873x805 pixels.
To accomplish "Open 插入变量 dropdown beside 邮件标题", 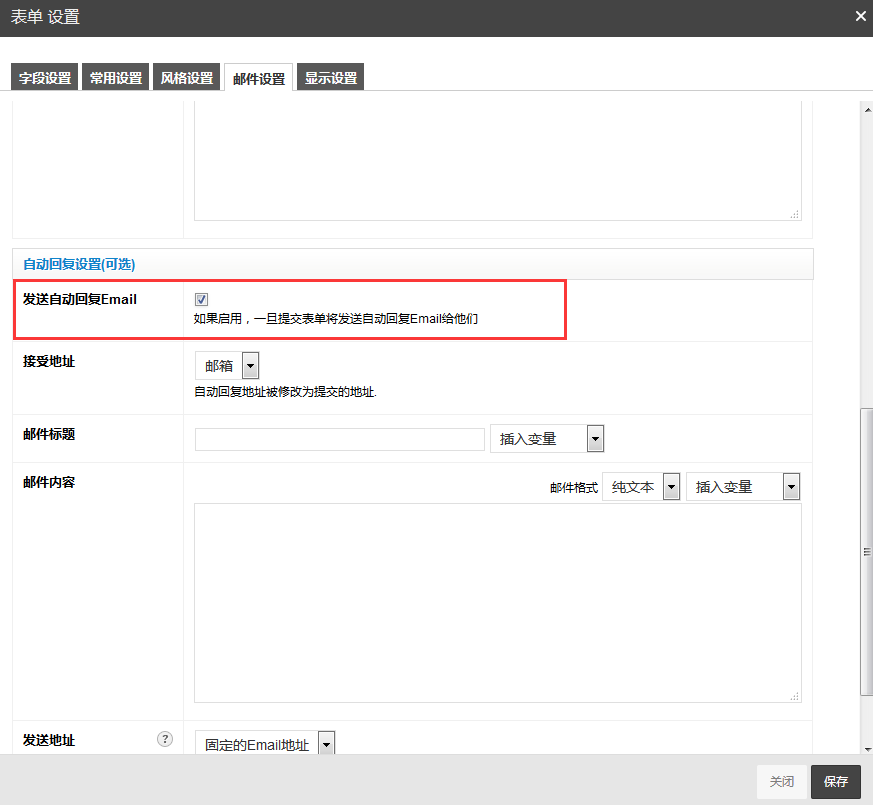I will tap(547, 439).
